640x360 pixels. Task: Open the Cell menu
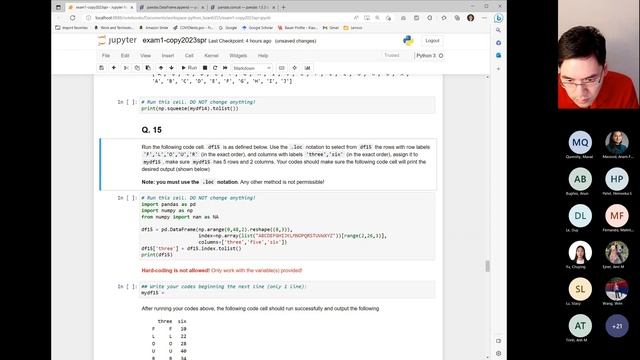(189, 56)
